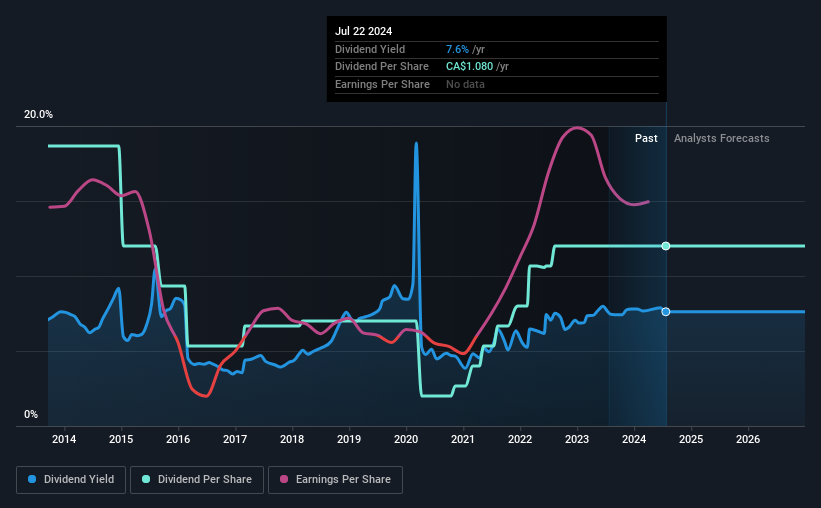The height and width of the screenshot is (508, 821).
Task: Click the 2017 x-axis label
Action: (235, 439)
